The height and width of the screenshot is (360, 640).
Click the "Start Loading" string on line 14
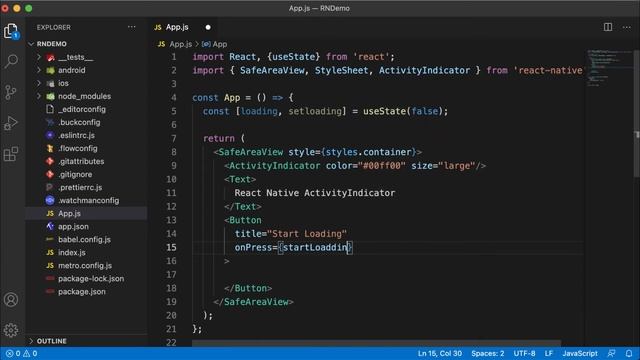[x=307, y=234]
